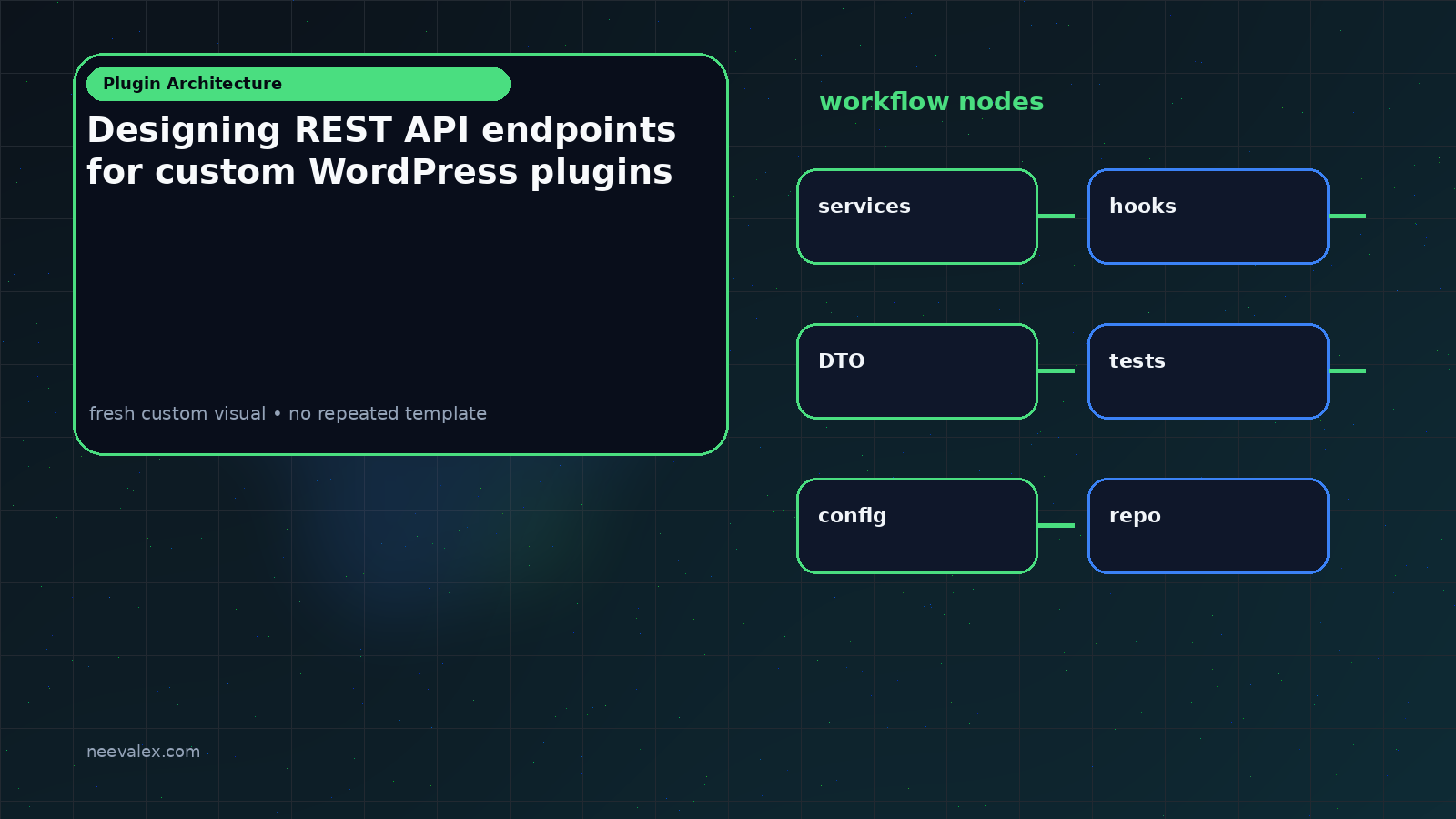Click the 'workflow nodes' heading

[x=931, y=101]
